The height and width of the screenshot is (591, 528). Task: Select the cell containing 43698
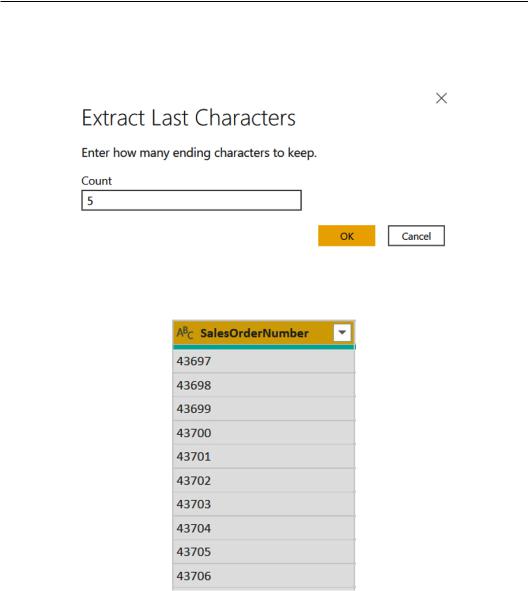coord(264,385)
